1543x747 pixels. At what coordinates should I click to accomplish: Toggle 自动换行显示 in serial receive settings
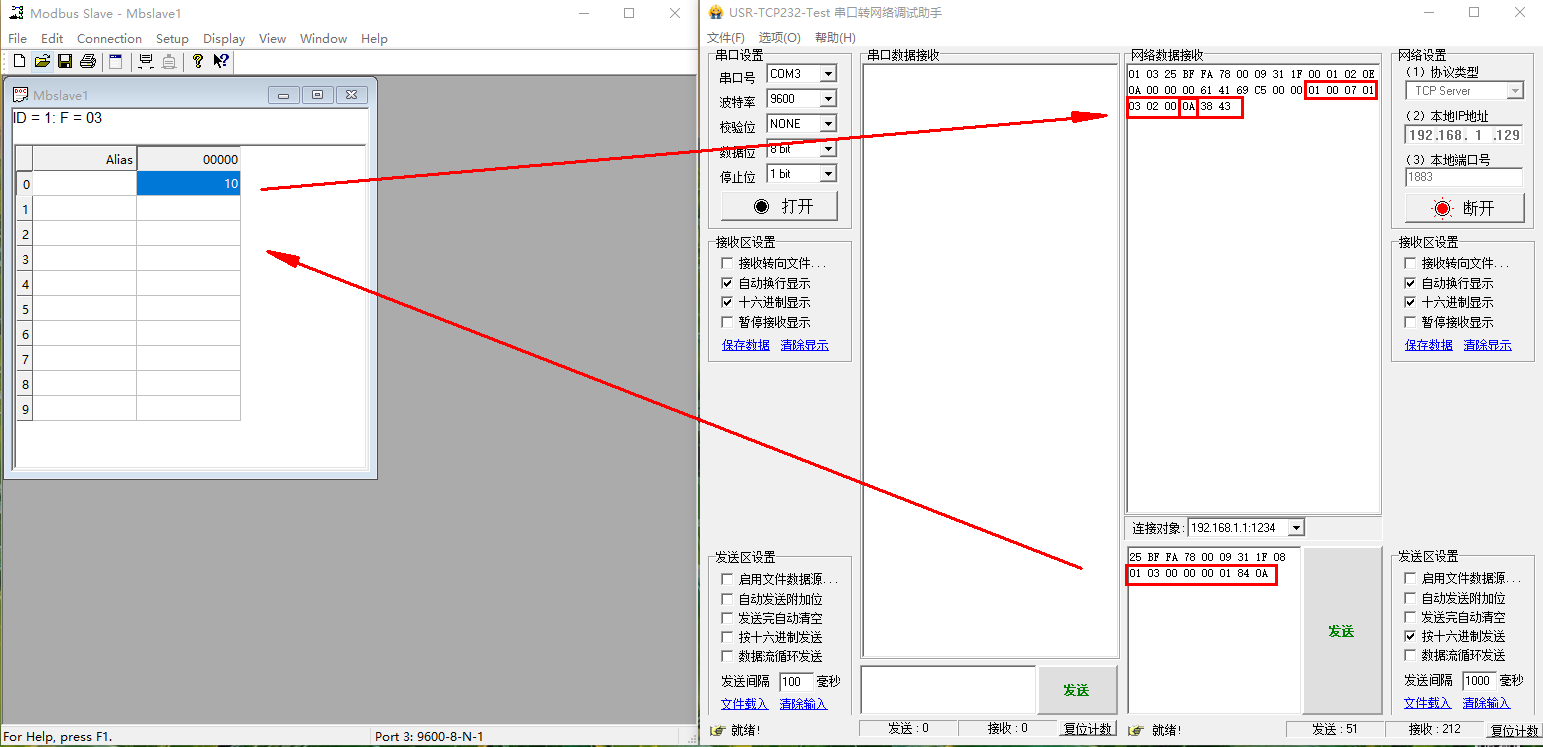click(727, 283)
